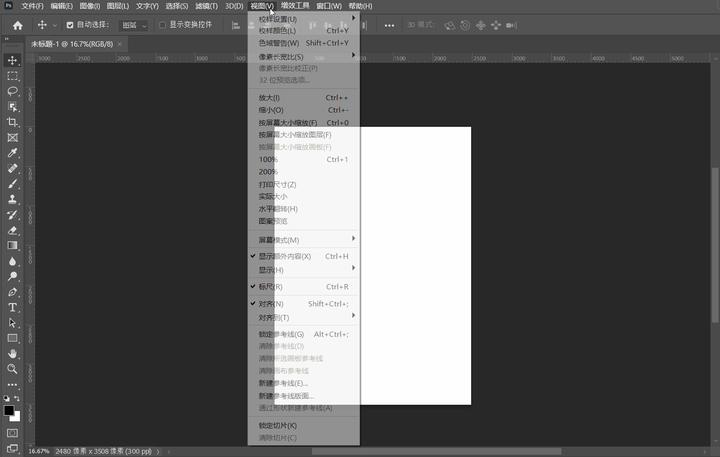Screen dimensions: 720x457
Task: Select the Lasso tool
Action: tap(12, 91)
